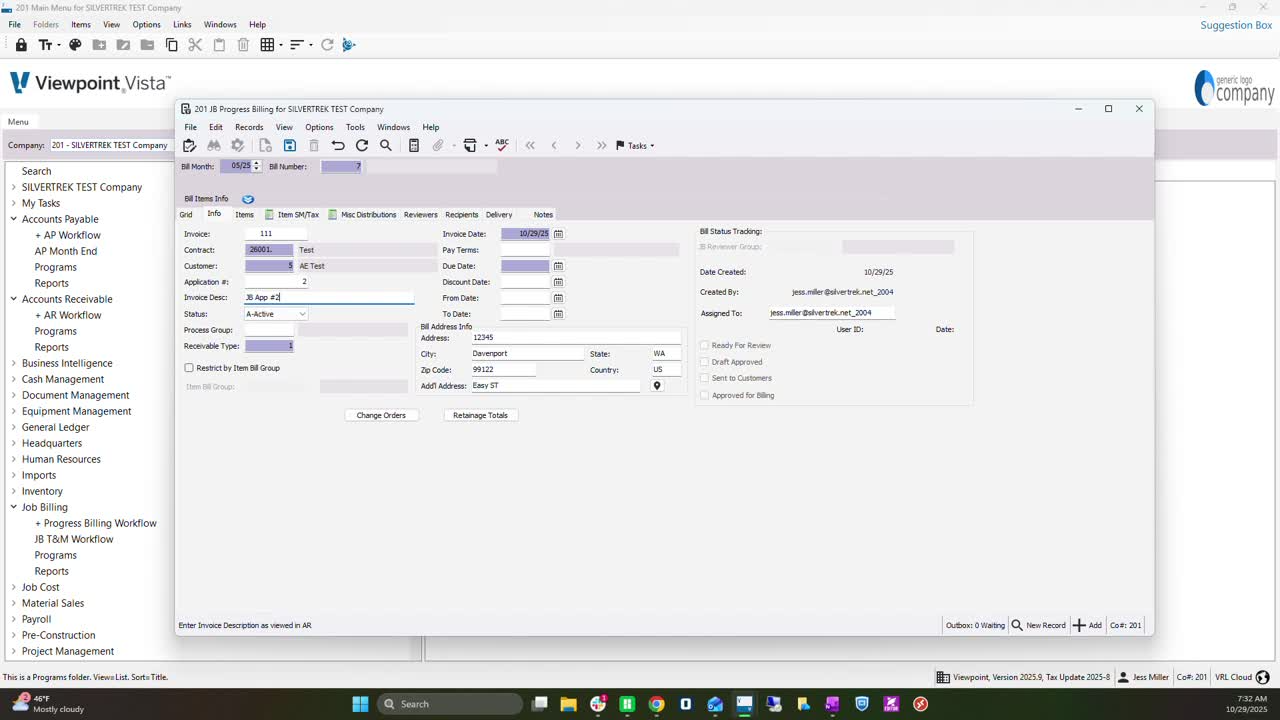Expand the General Ledger tree node
The image size is (1280, 720).
tap(14, 427)
